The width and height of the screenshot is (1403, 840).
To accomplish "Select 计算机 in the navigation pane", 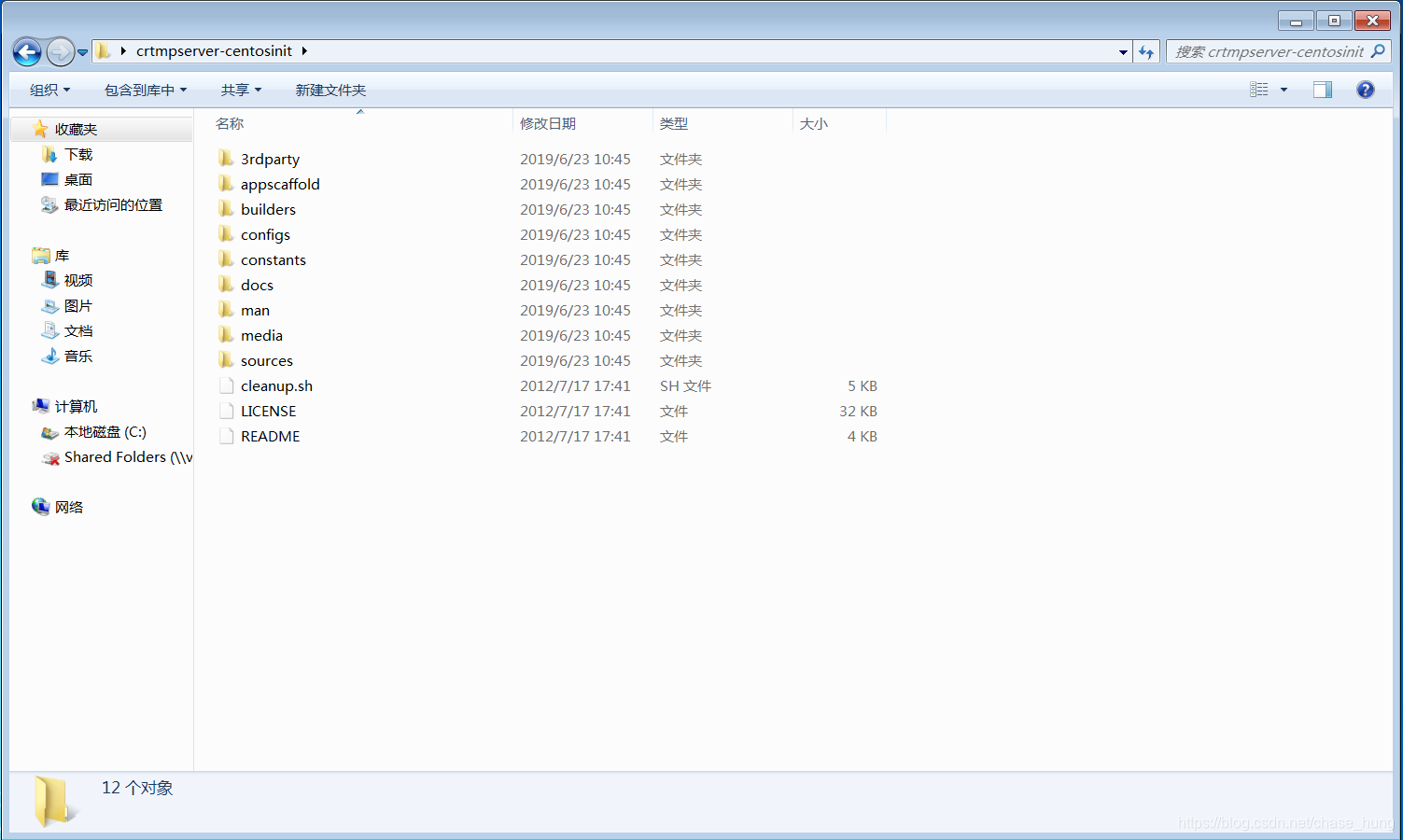I will tap(76, 407).
